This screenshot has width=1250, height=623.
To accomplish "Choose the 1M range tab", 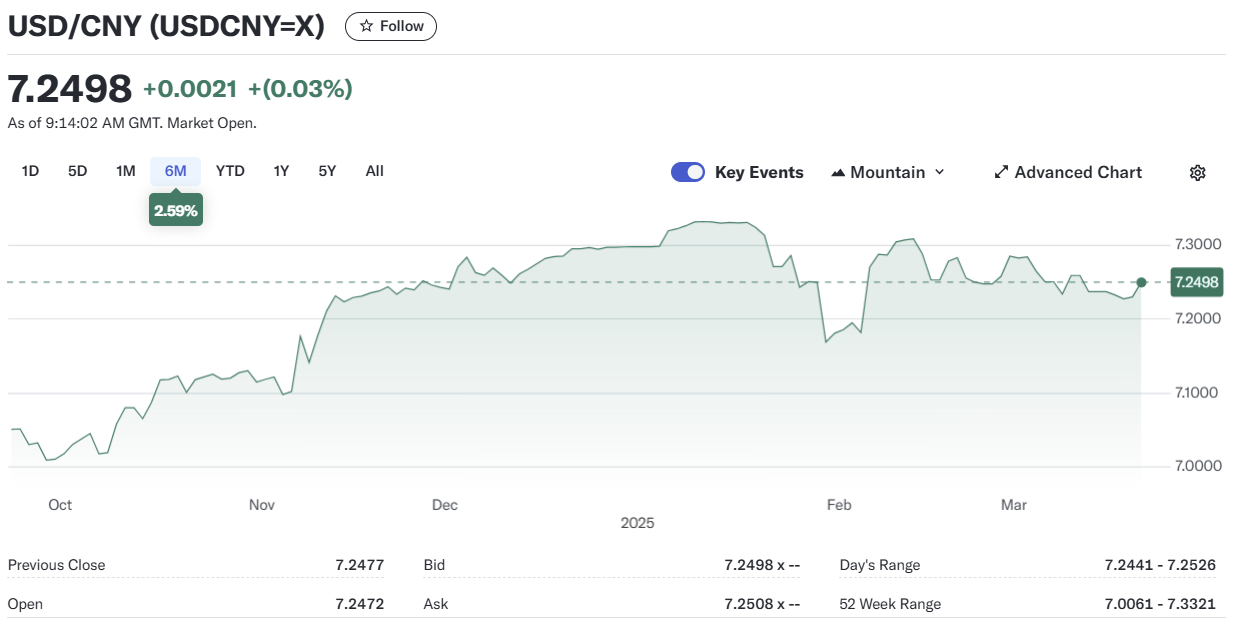I will (x=125, y=171).
